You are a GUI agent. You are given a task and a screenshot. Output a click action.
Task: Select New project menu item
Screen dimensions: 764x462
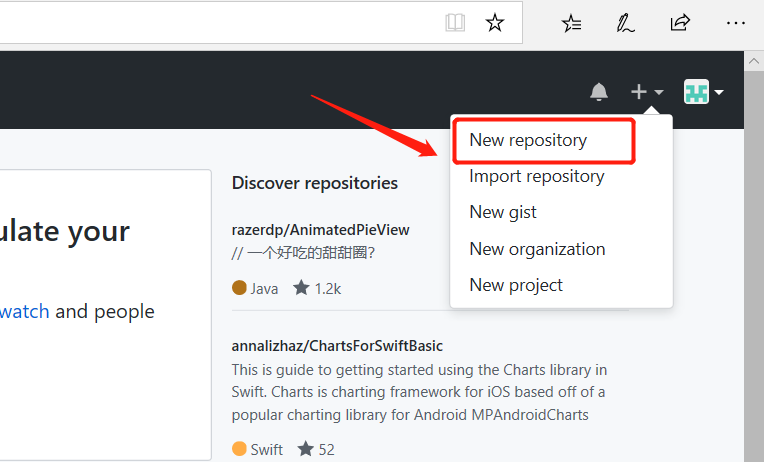tap(516, 285)
